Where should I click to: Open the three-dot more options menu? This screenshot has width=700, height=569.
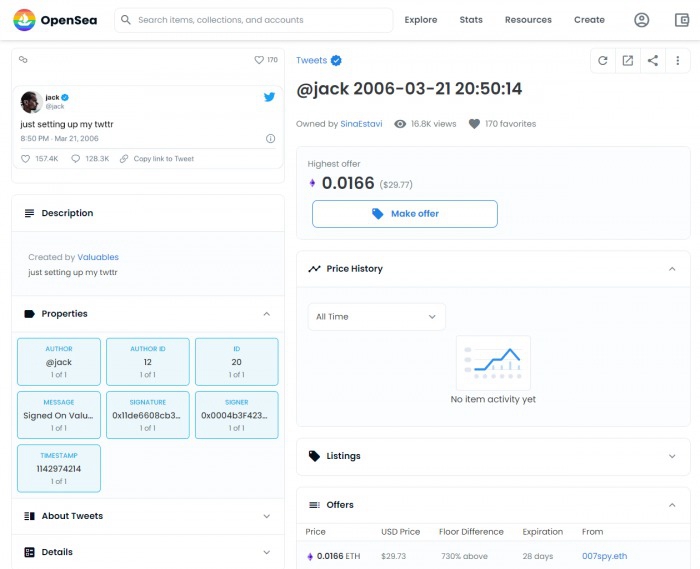click(x=678, y=61)
